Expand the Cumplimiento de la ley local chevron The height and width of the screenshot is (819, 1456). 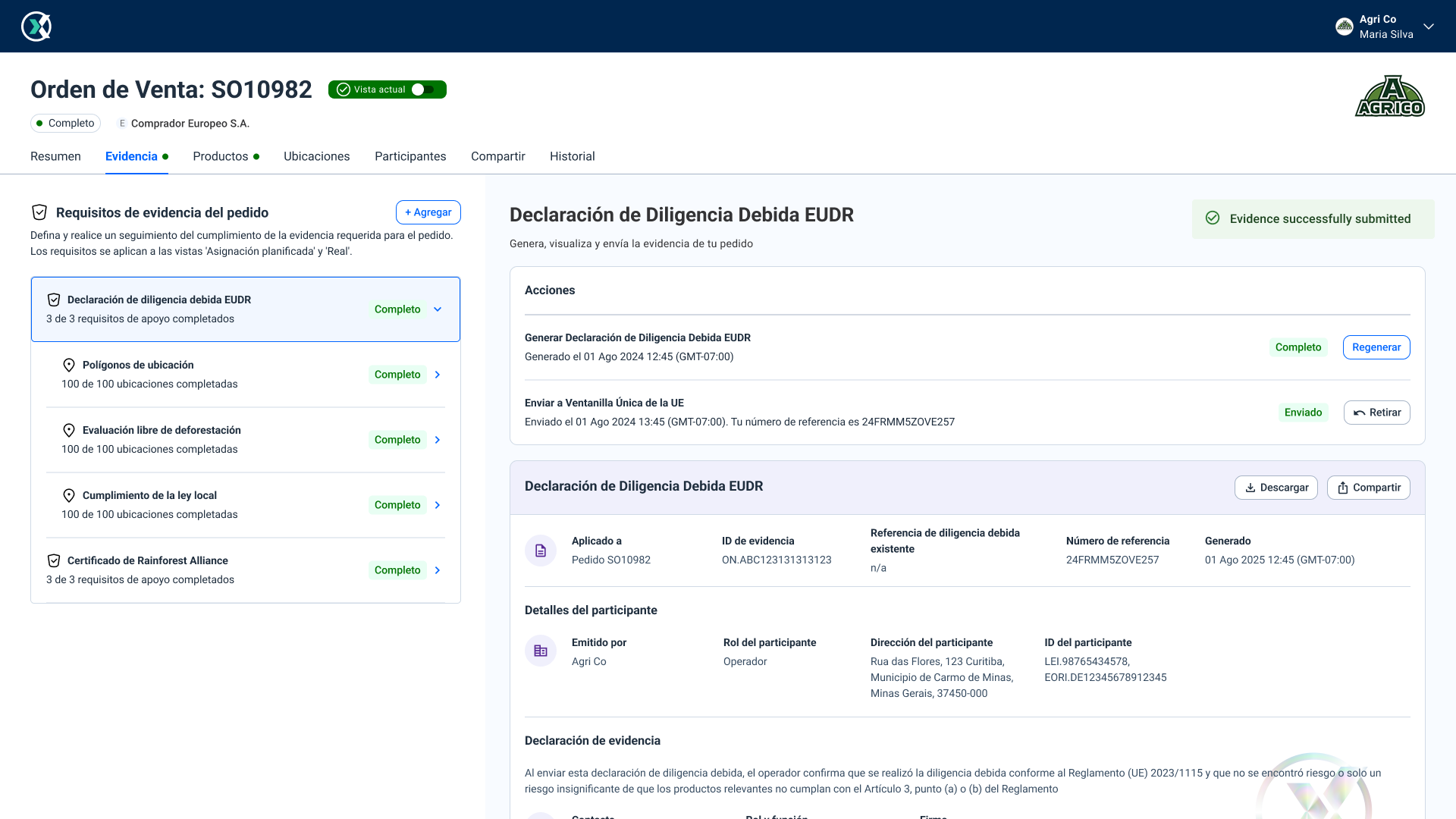tap(438, 505)
